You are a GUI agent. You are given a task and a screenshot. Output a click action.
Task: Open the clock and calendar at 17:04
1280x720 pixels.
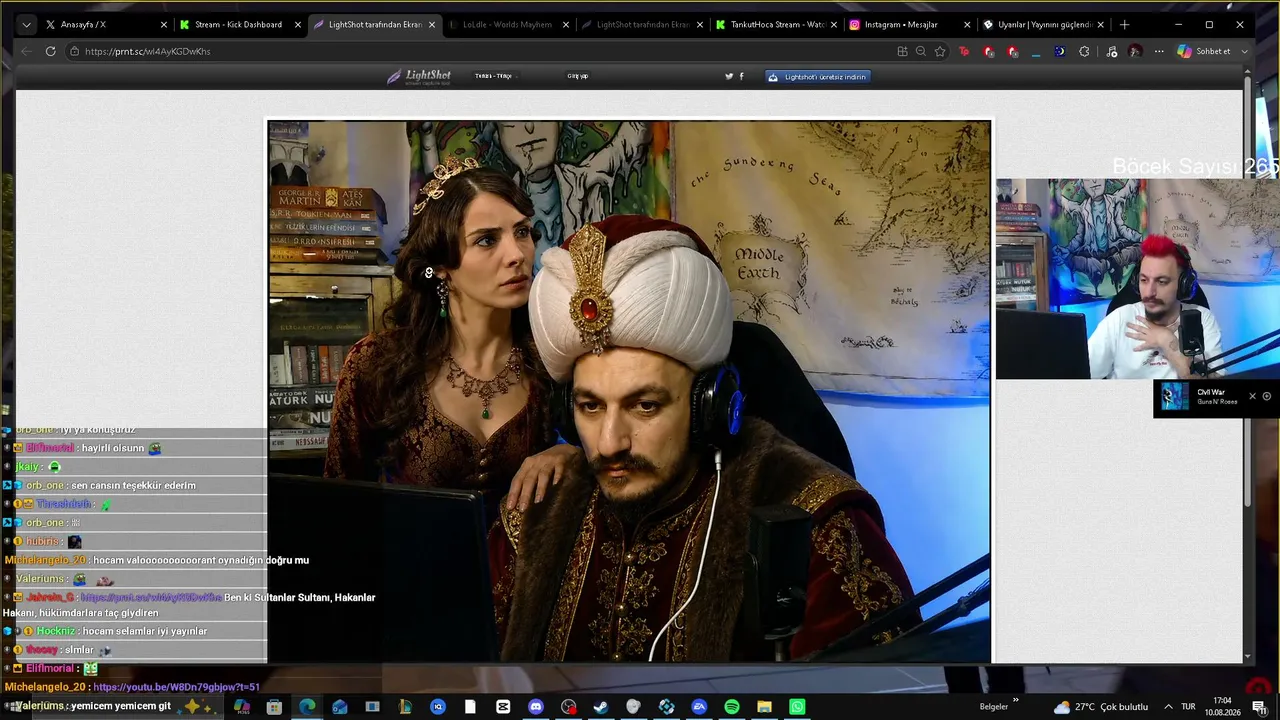1222,707
